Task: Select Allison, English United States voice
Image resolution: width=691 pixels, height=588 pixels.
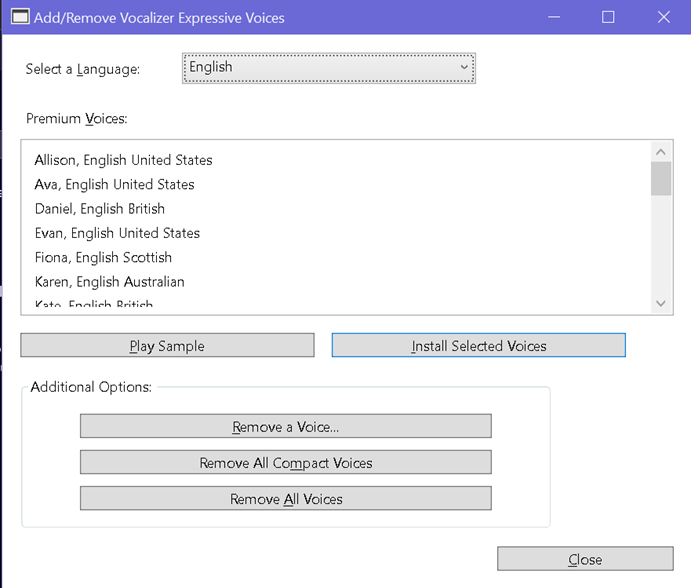Action: (x=123, y=160)
